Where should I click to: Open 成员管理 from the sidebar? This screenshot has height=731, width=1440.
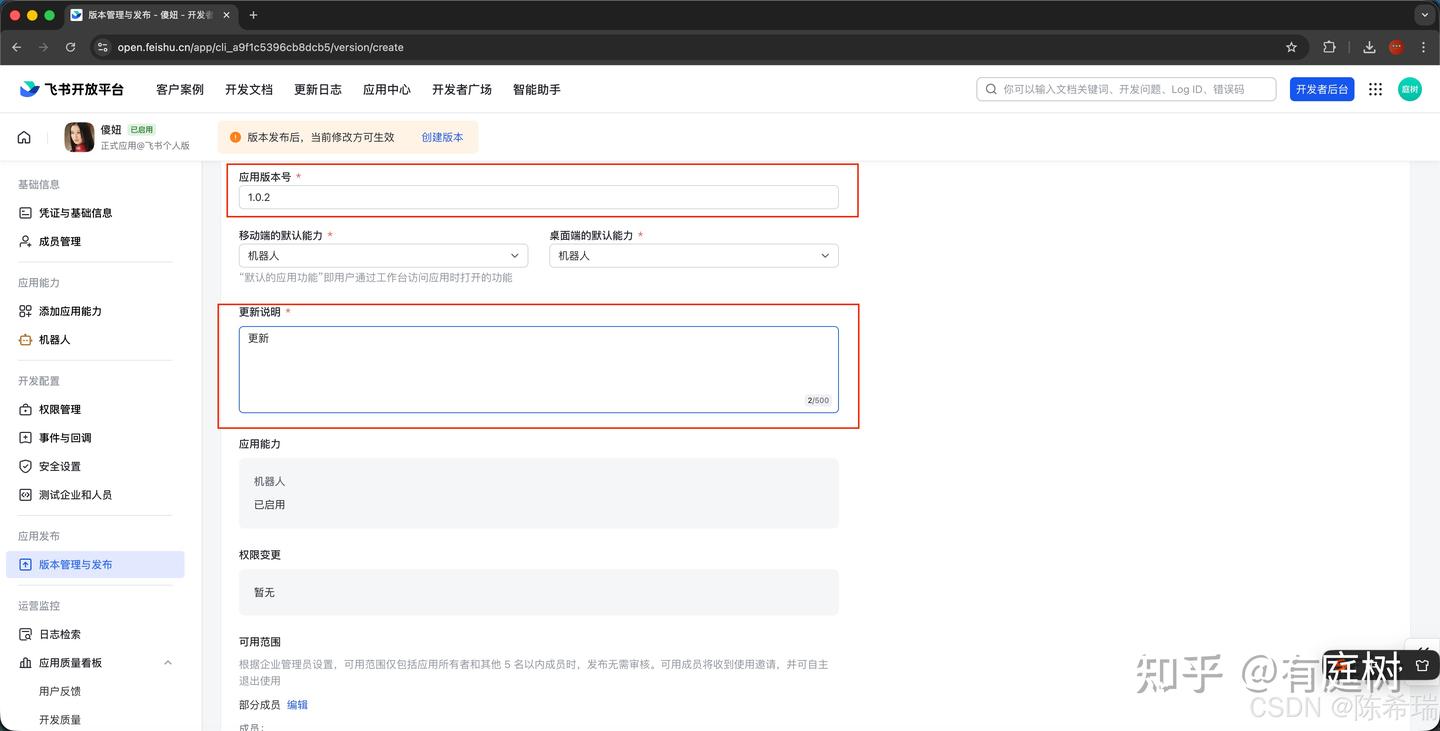(x=59, y=241)
